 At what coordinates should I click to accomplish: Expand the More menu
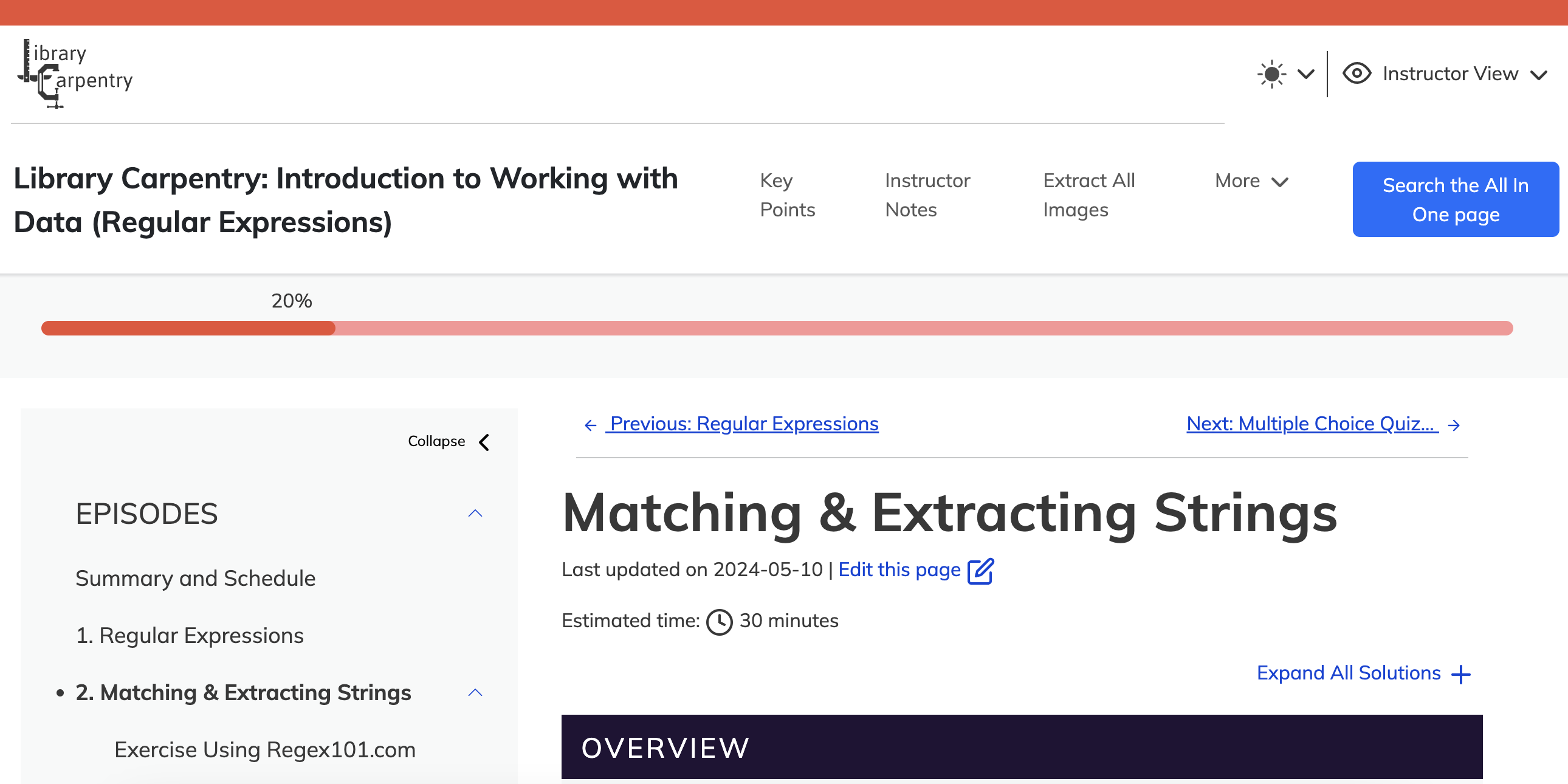(x=1251, y=181)
